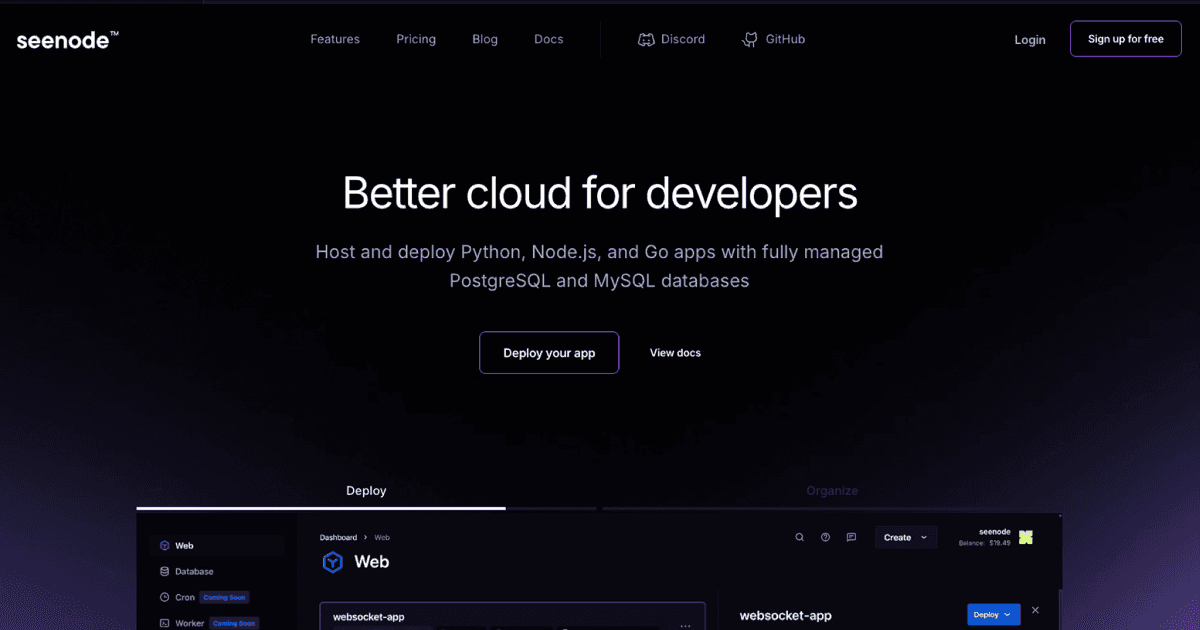The image size is (1200, 630).
Task: Expand the Create dropdown
Action: [x=905, y=537]
